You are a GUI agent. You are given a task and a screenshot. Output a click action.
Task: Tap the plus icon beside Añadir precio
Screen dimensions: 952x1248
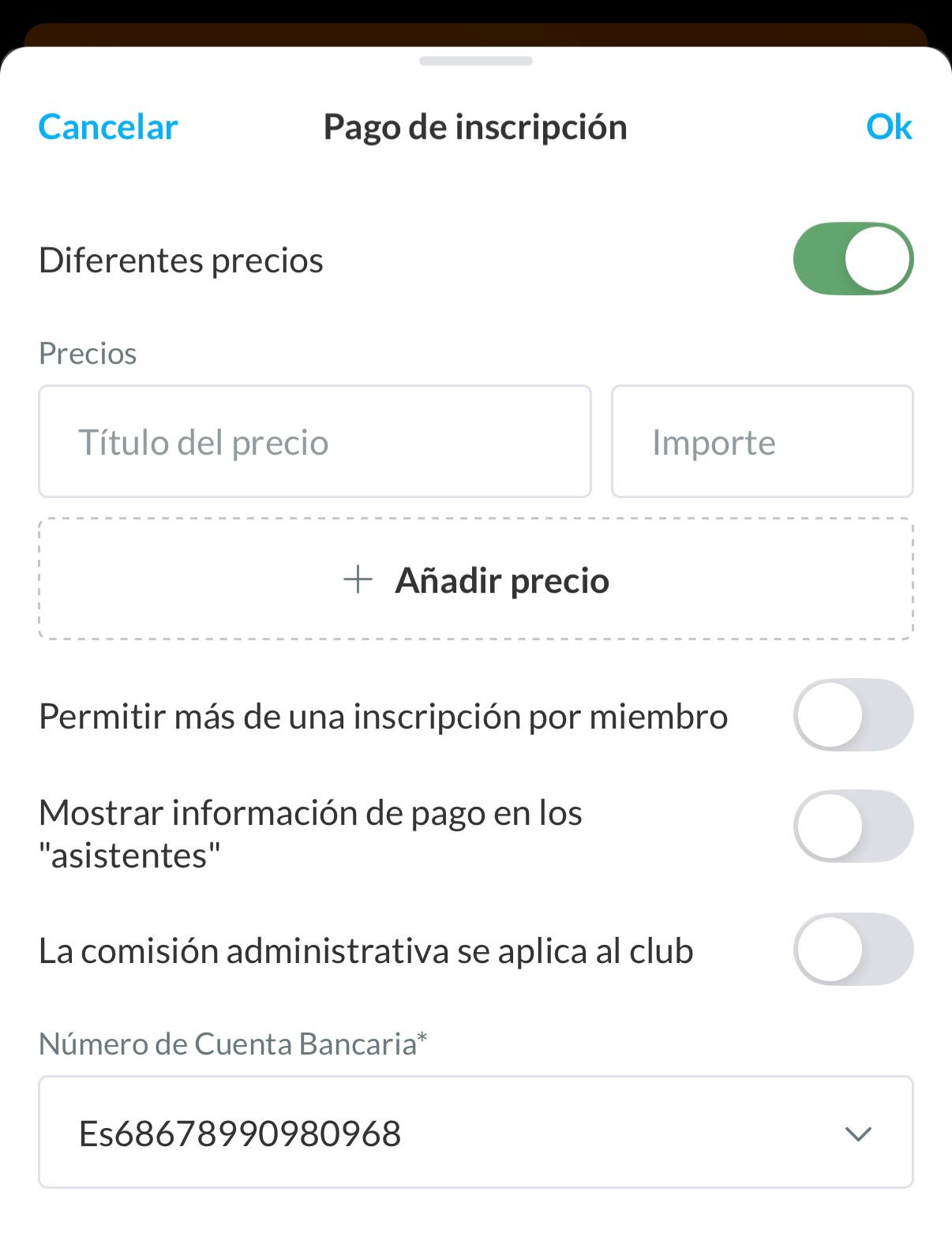point(358,579)
